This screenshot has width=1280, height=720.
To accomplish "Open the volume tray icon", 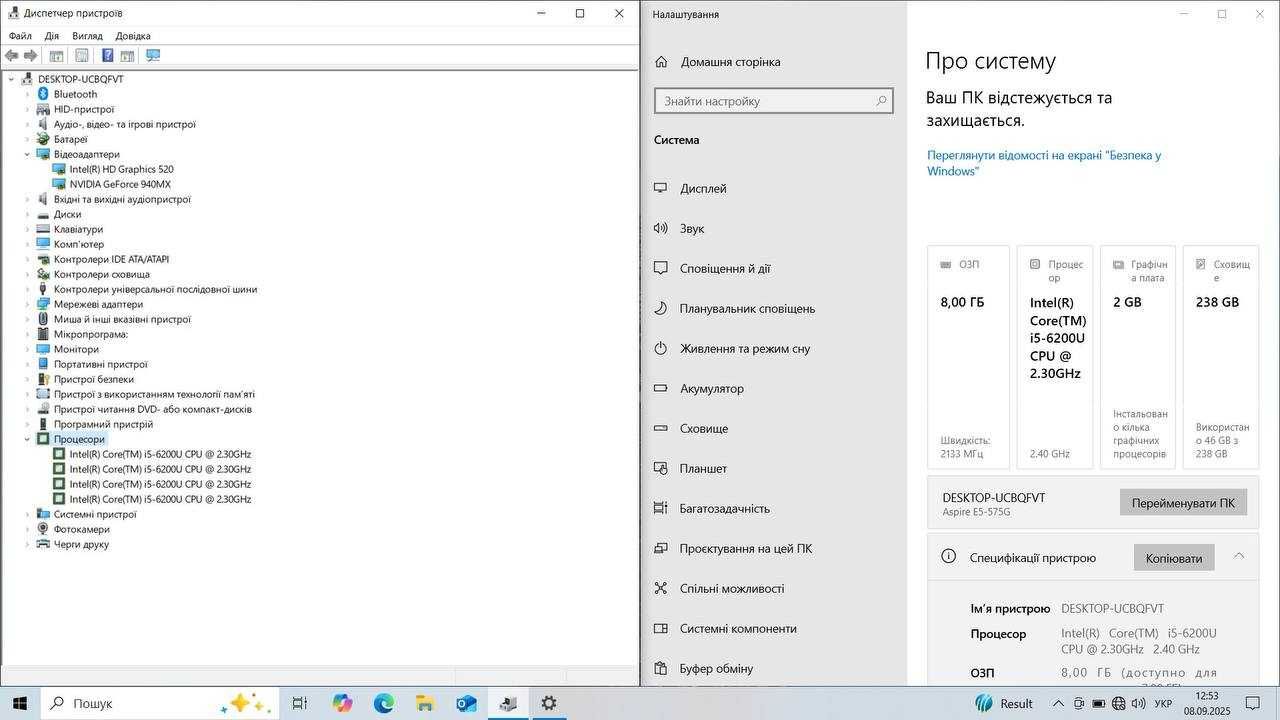I will (x=1140, y=703).
